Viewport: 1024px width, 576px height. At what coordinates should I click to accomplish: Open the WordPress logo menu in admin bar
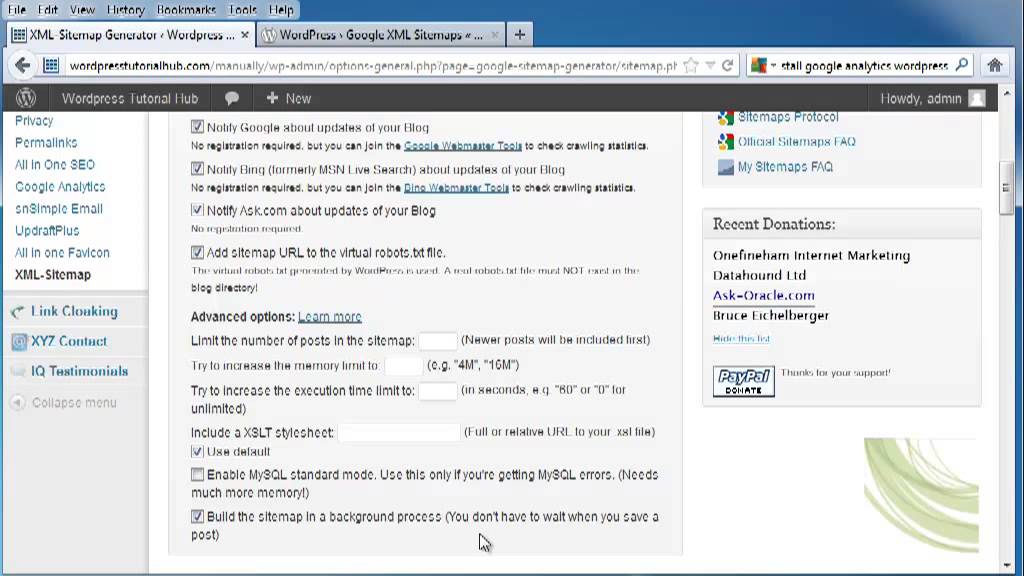pyautogui.click(x=25, y=98)
